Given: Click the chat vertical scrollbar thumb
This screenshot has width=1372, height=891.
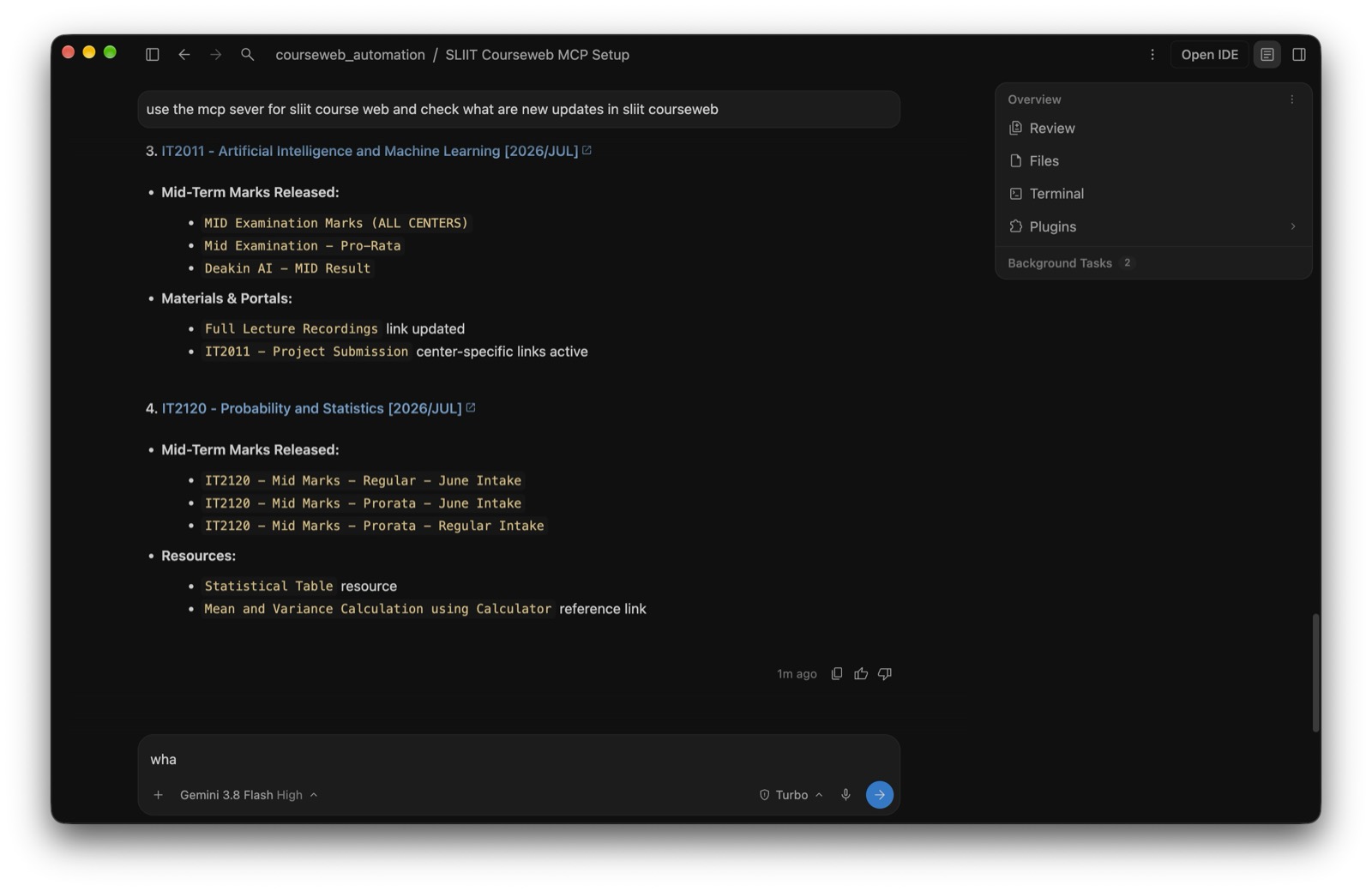Looking at the screenshot, I should [1315, 673].
